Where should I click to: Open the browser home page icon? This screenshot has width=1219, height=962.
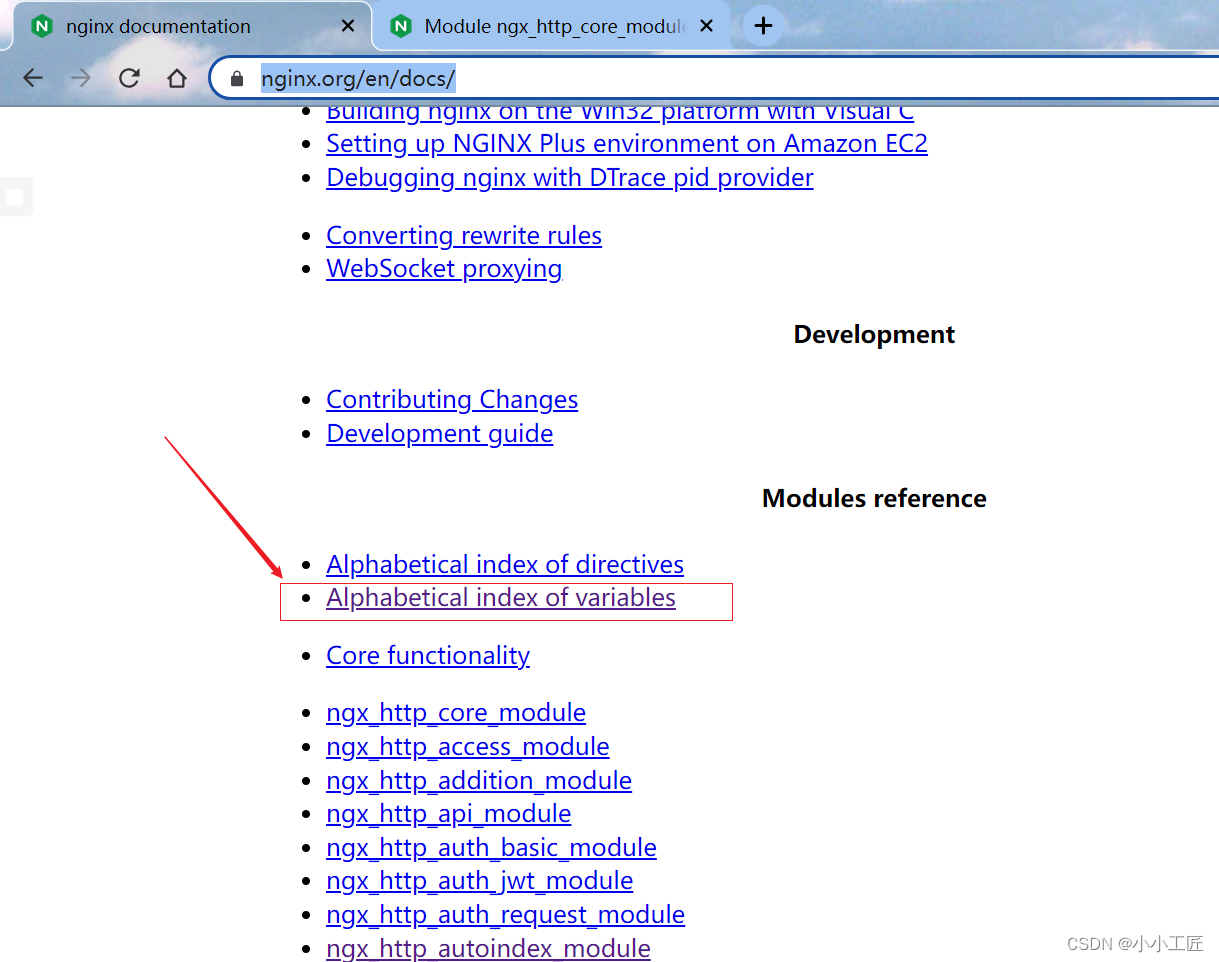coord(177,78)
